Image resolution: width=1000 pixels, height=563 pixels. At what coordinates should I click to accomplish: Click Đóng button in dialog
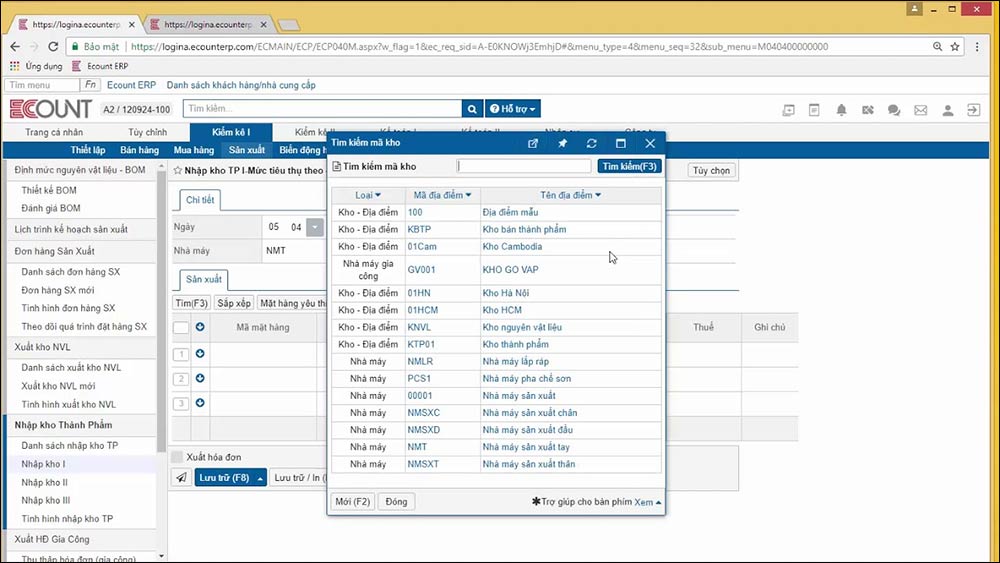tap(396, 502)
